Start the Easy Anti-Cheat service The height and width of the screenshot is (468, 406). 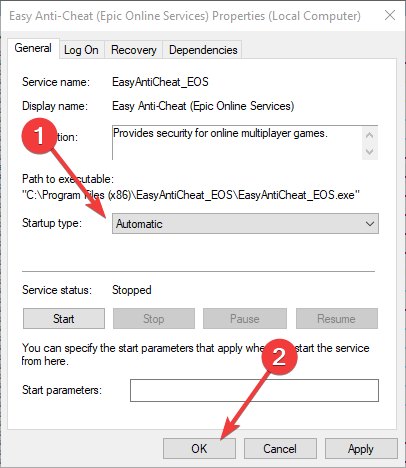(x=64, y=319)
